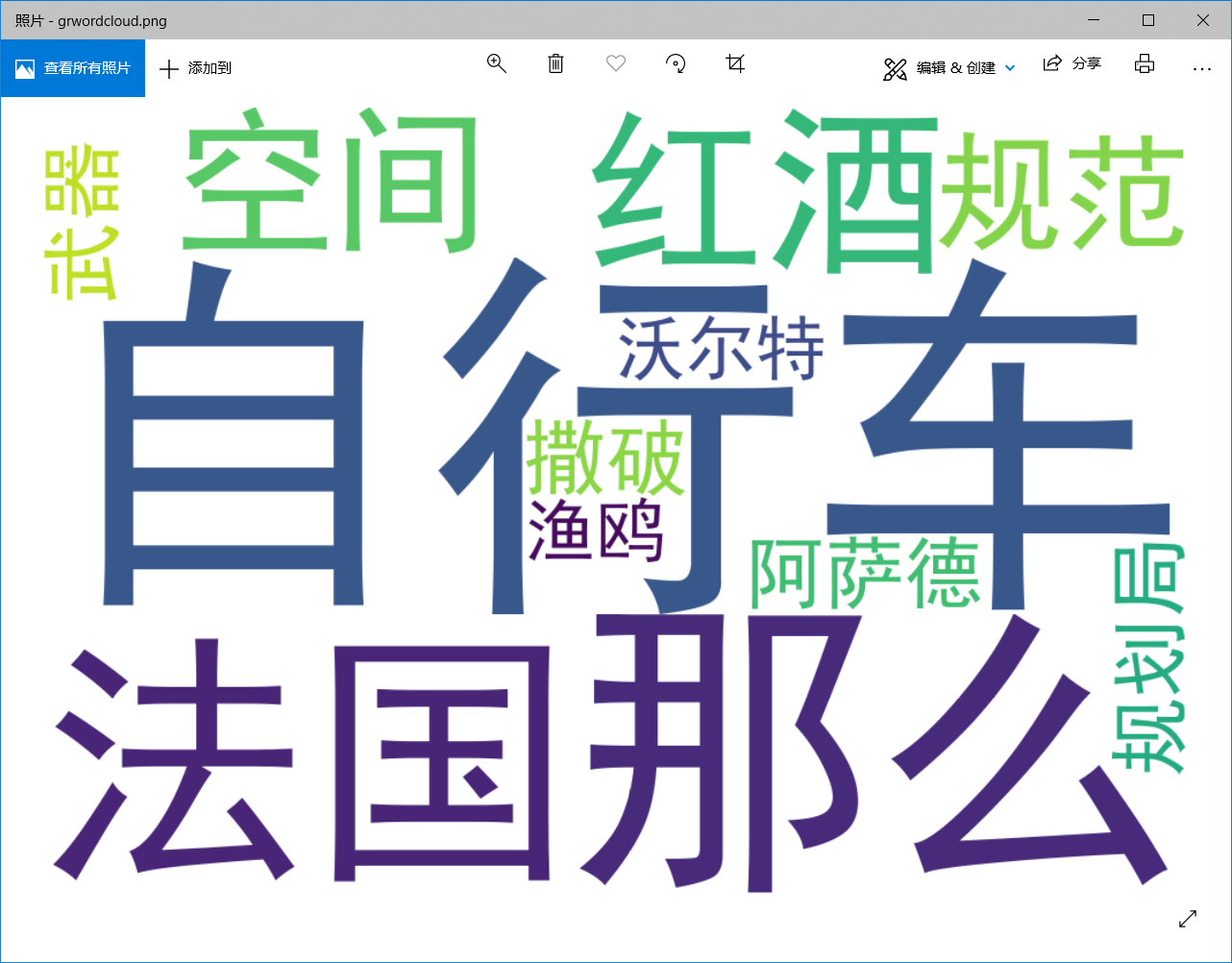Open the See More ellipsis icon
The width and height of the screenshot is (1232, 963).
tap(1202, 68)
